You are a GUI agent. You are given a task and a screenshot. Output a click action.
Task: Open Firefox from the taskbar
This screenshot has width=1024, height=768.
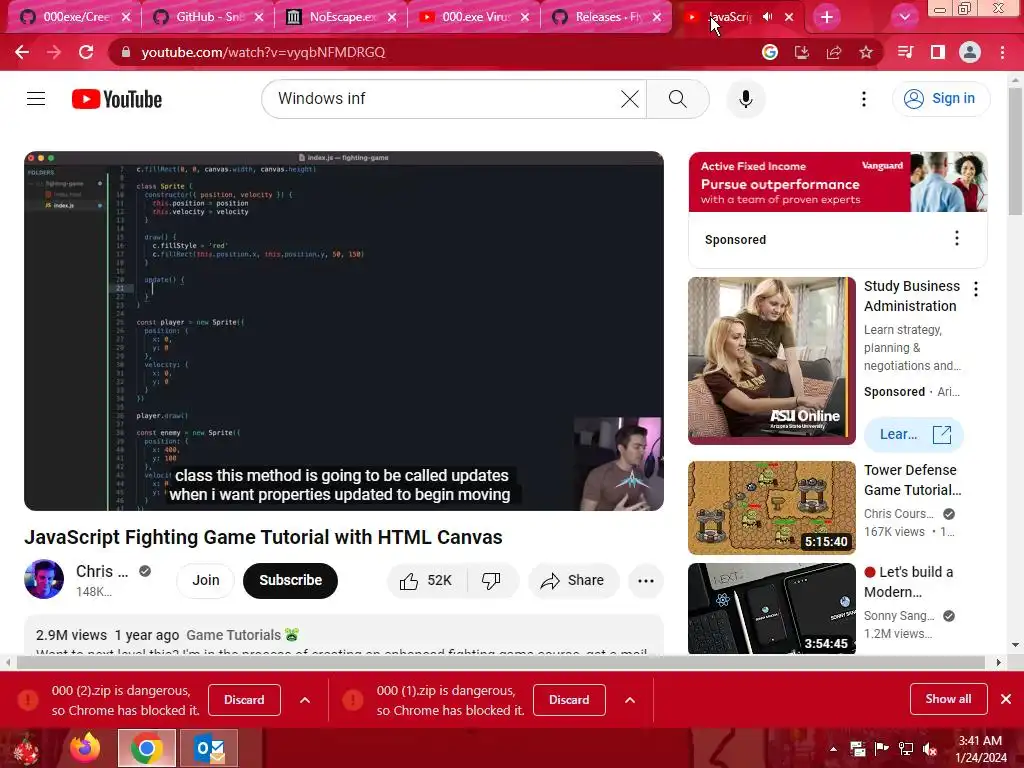[x=86, y=748]
